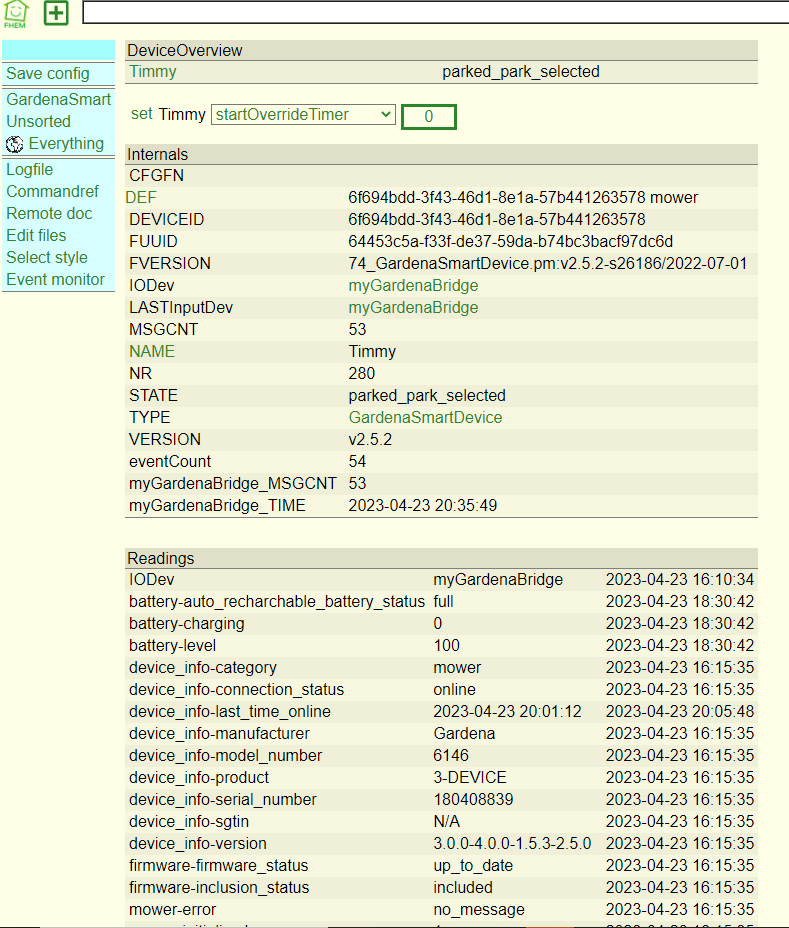Open the GardenaSmart room
Screen dimensions: 789x928
click(x=59, y=99)
